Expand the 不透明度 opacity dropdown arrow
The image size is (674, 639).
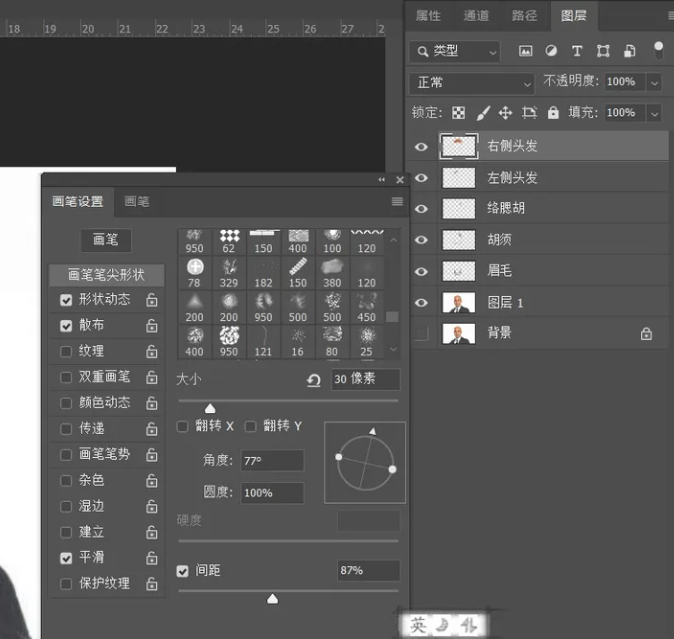point(654,82)
